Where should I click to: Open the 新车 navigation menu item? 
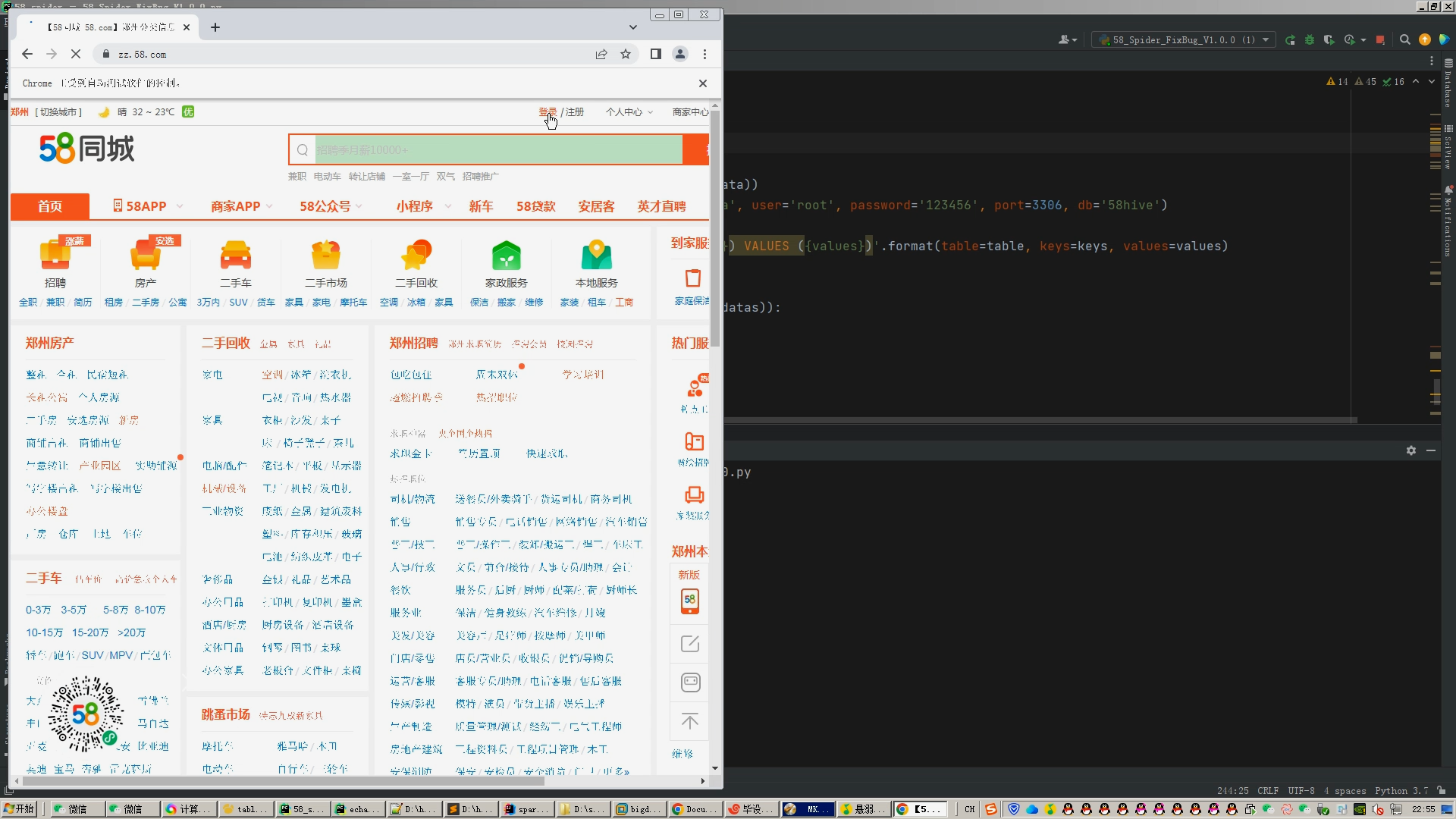pyautogui.click(x=481, y=206)
